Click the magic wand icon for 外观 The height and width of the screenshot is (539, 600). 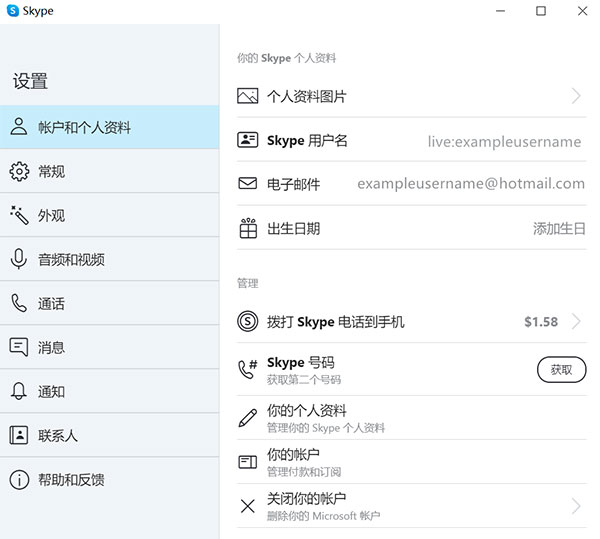pos(19,215)
